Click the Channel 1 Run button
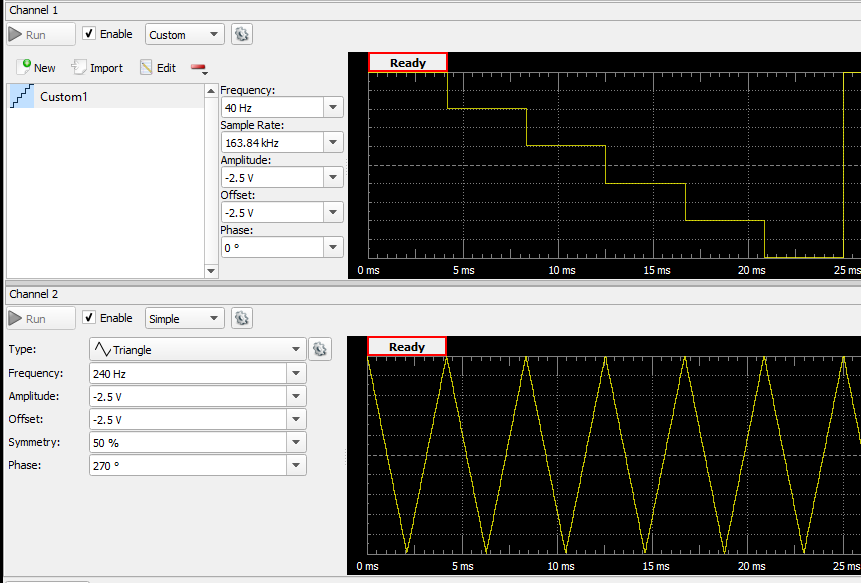 (x=41, y=34)
